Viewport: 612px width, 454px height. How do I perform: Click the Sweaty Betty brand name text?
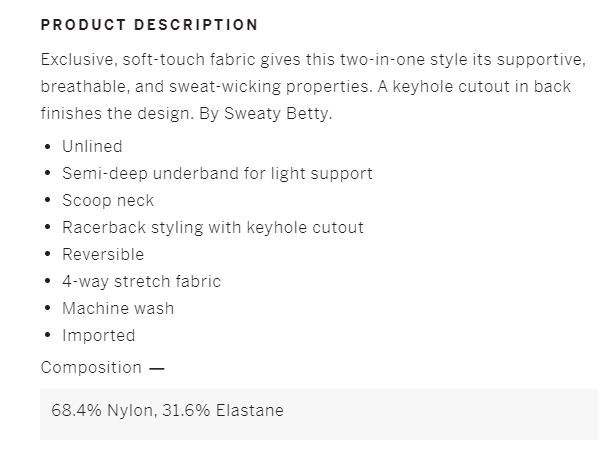click(x=277, y=114)
